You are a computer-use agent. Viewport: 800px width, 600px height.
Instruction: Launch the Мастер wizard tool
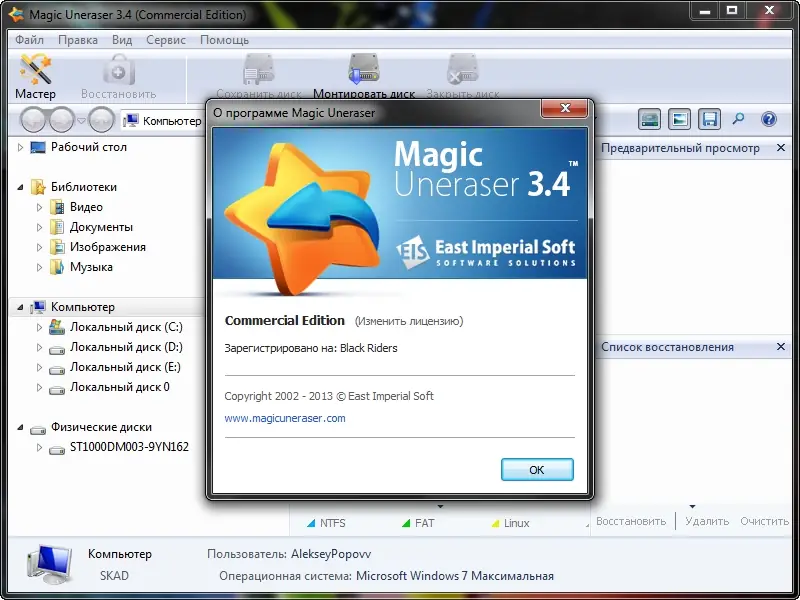[35, 77]
